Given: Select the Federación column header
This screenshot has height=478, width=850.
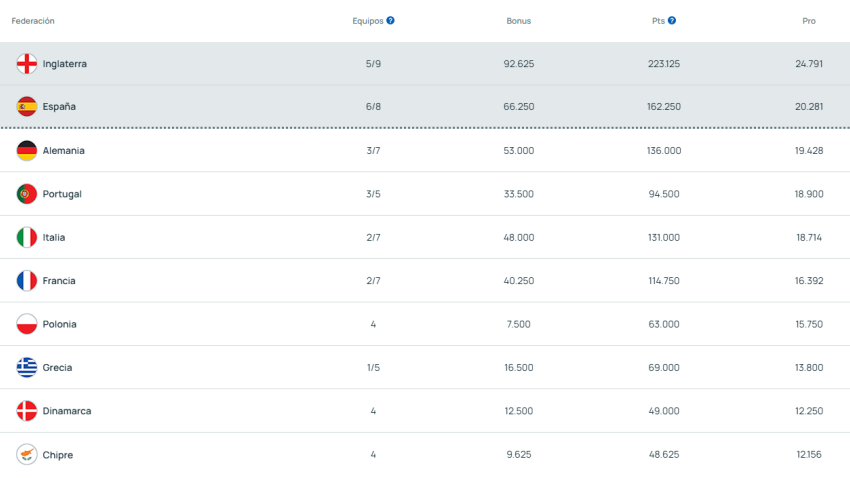Looking at the screenshot, I should pyautogui.click(x=33, y=21).
